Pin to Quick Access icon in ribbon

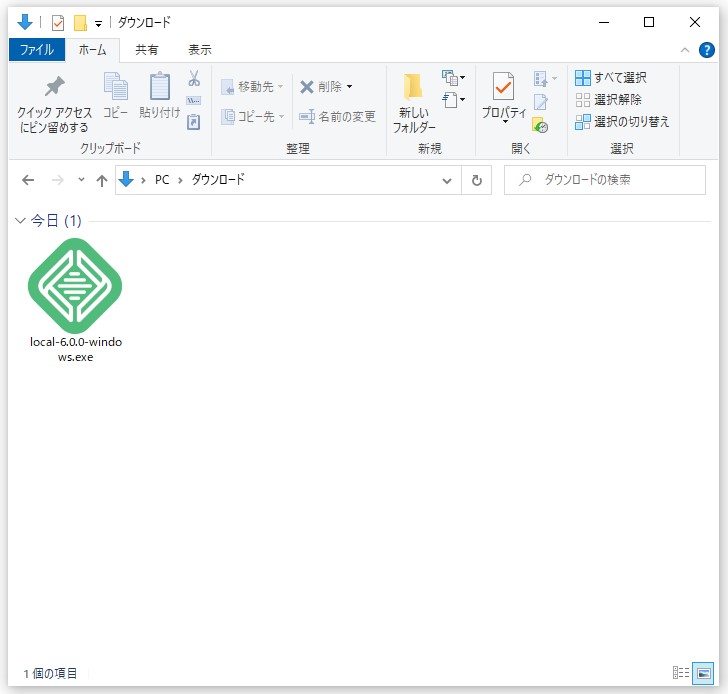click(54, 90)
